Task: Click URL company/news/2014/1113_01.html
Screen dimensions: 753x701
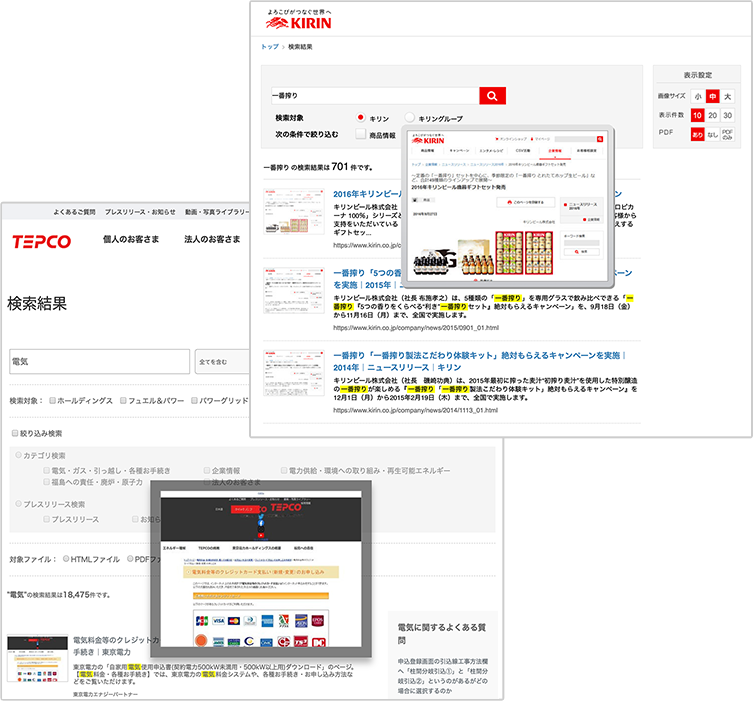Action: tap(415, 411)
